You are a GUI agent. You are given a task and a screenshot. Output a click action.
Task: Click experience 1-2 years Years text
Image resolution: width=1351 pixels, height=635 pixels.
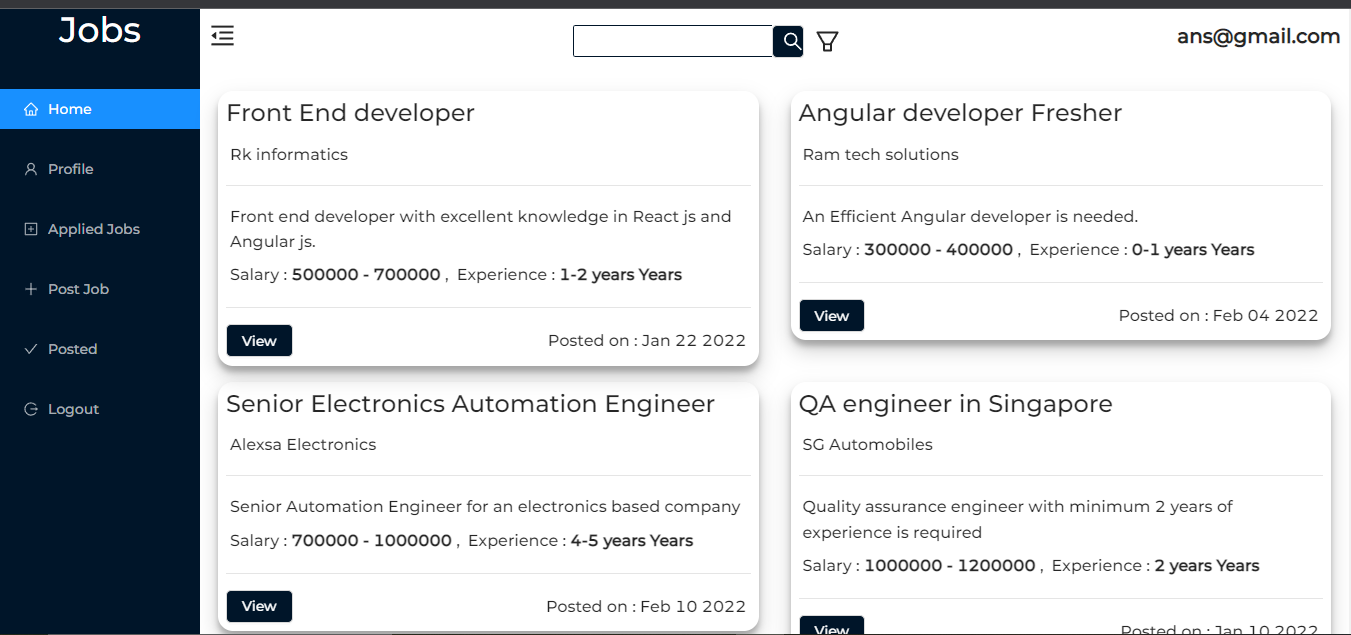620,275
